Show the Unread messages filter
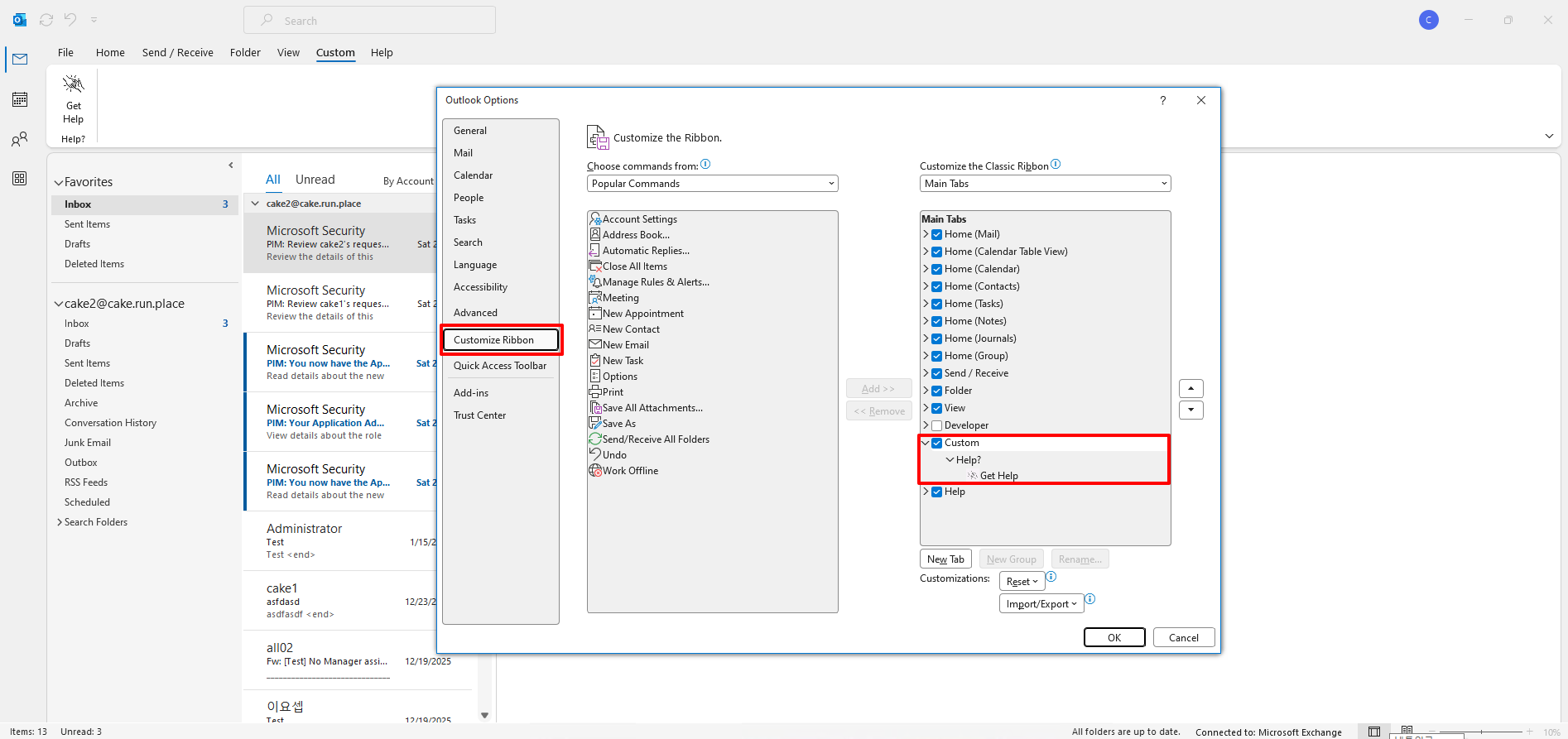The image size is (1568, 739). [x=315, y=180]
